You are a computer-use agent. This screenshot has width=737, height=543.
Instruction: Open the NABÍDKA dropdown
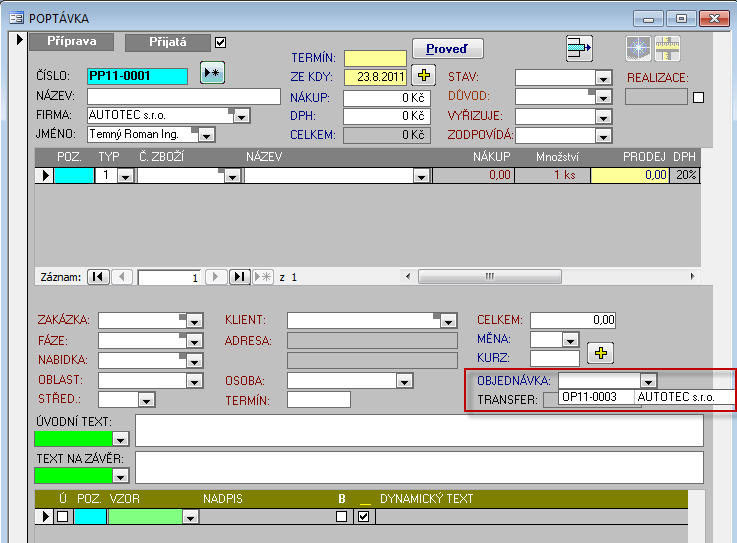tap(194, 361)
